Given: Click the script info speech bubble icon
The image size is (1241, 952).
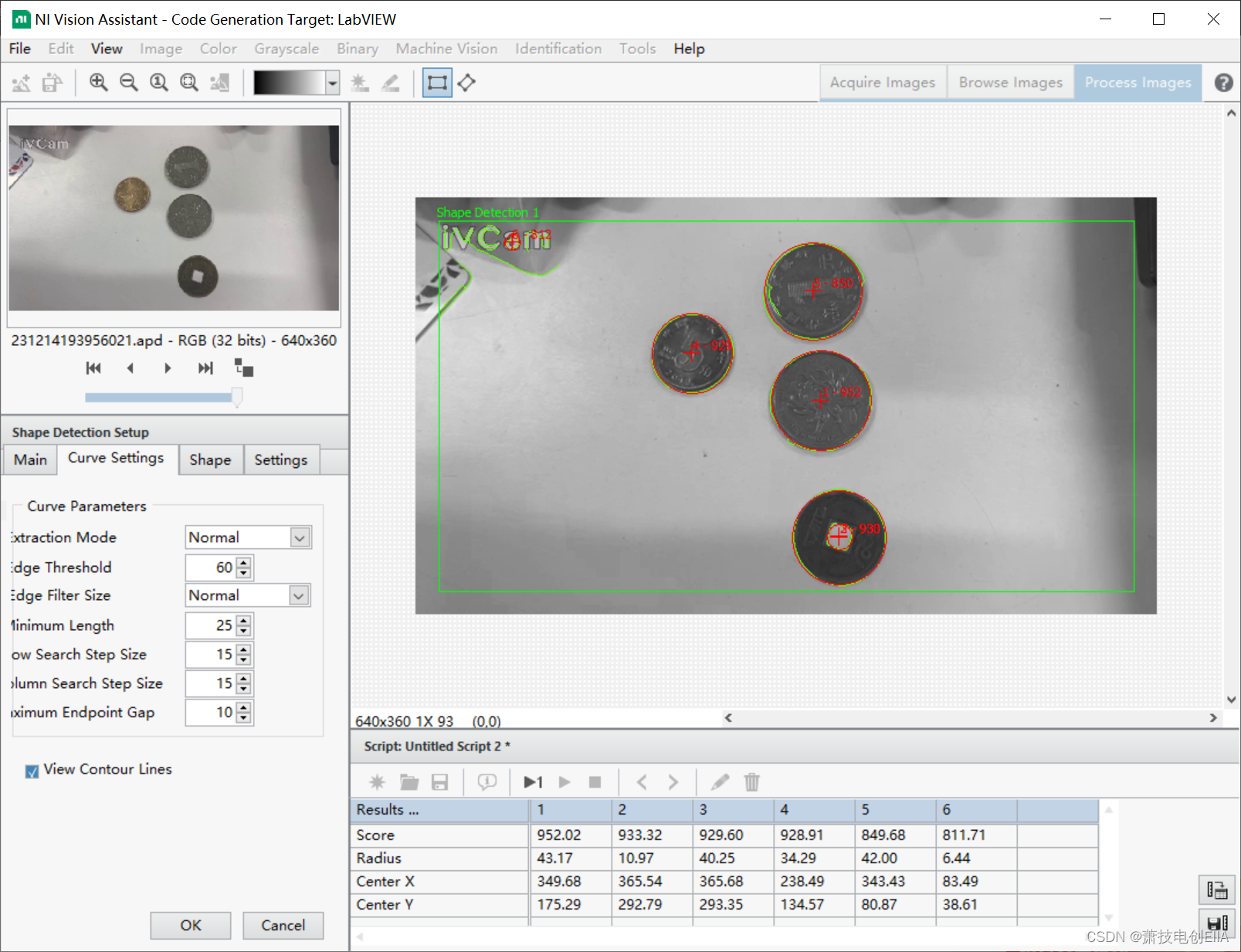Looking at the screenshot, I should click(x=487, y=782).
